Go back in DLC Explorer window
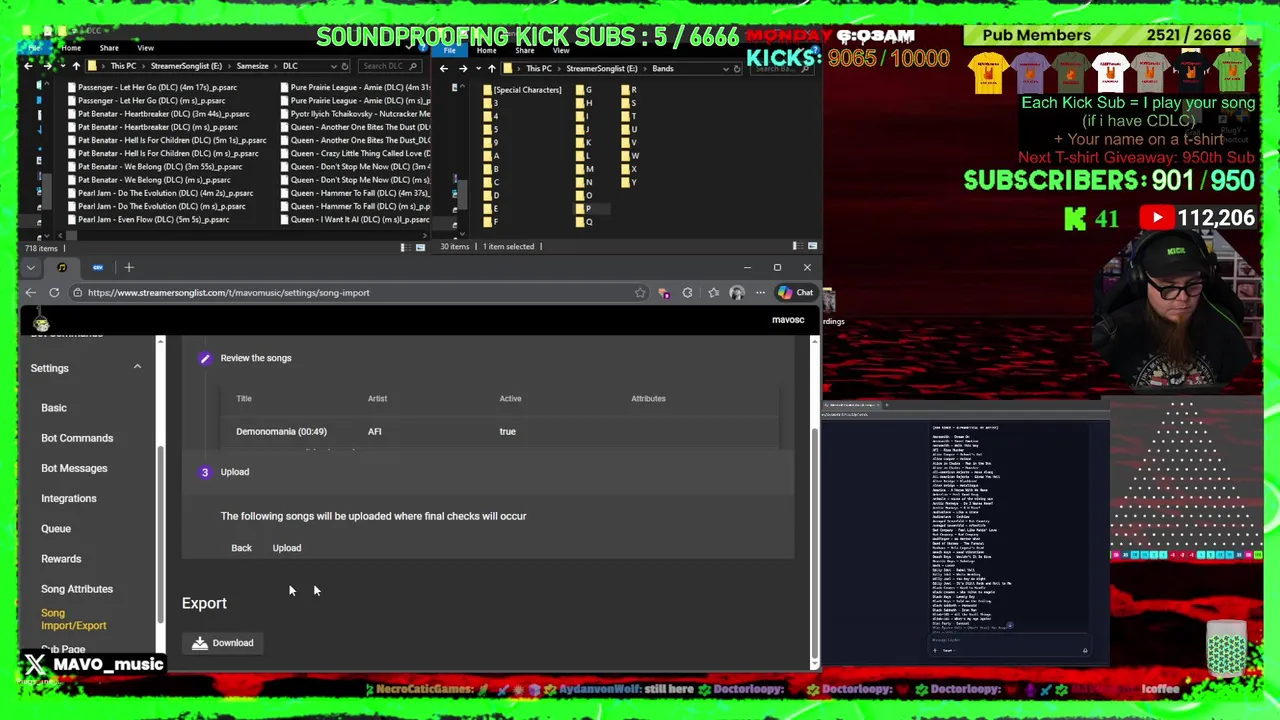Viewport: 1280px width, 720px height. coord(28,66)
